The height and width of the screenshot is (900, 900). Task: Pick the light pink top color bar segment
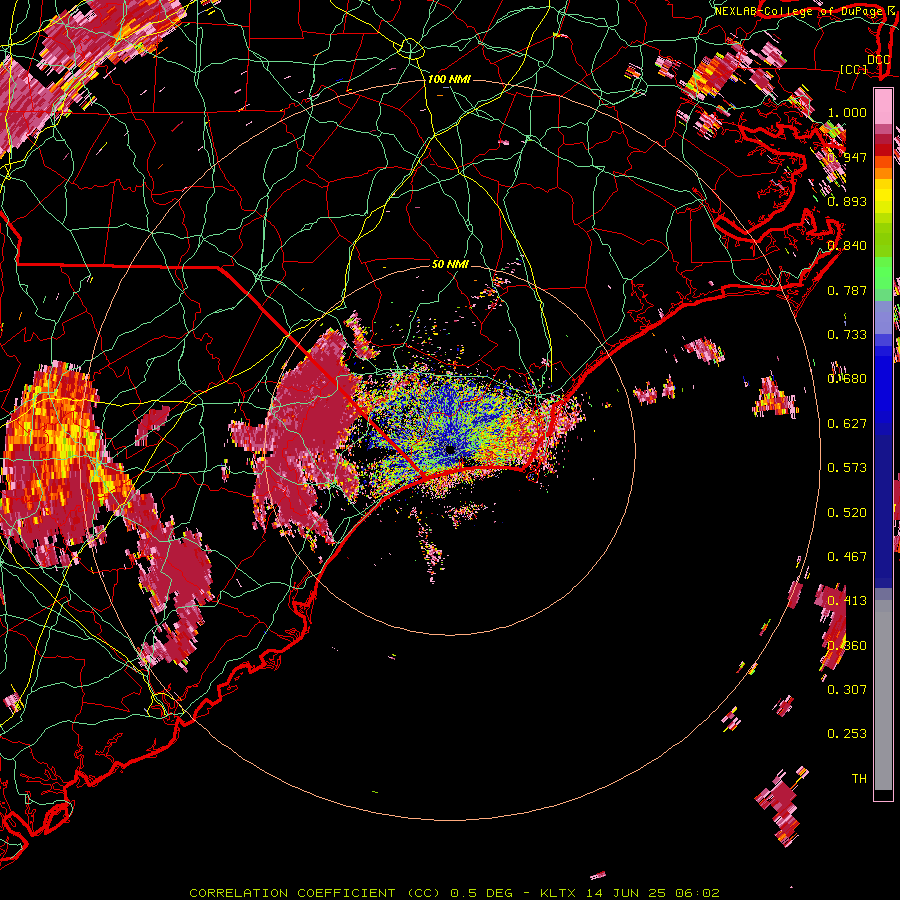click(883, 107)
